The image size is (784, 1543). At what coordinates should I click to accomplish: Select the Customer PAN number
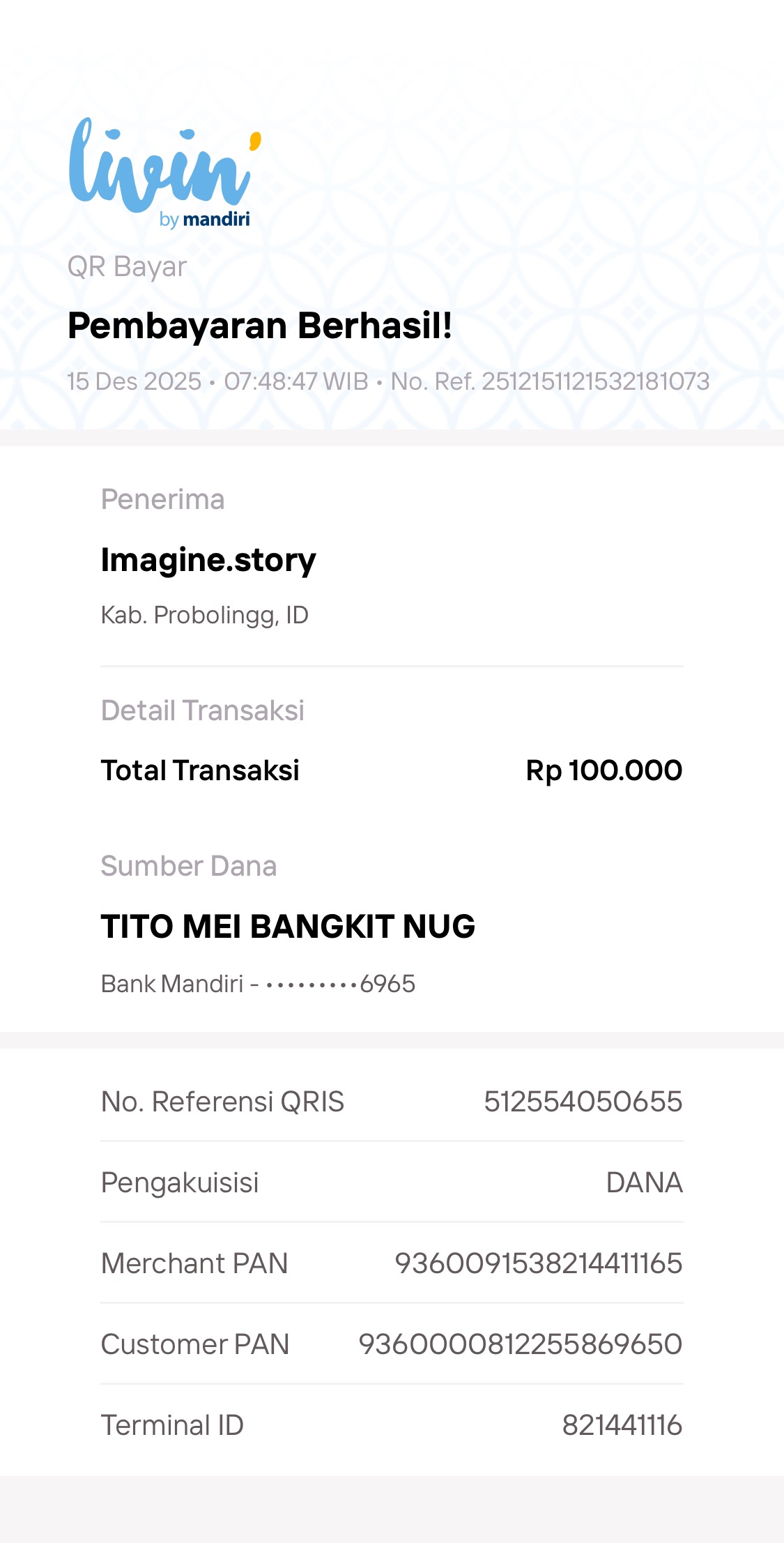pos(520,1344)
